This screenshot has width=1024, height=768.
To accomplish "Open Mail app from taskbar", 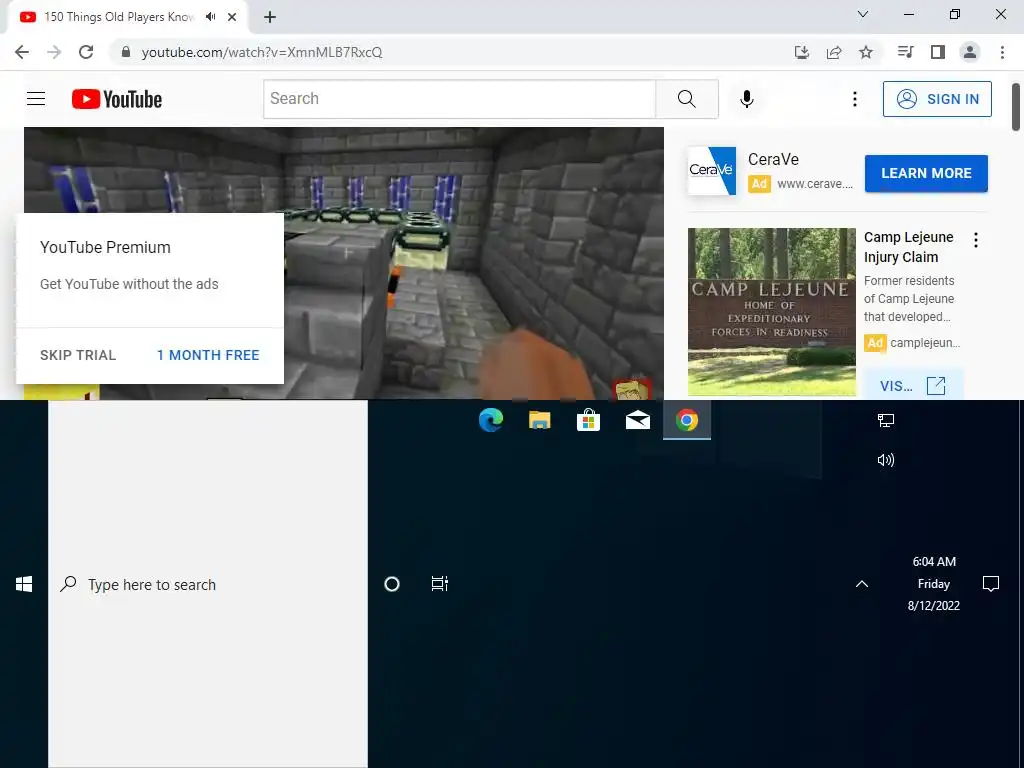I will click(637, 420).
